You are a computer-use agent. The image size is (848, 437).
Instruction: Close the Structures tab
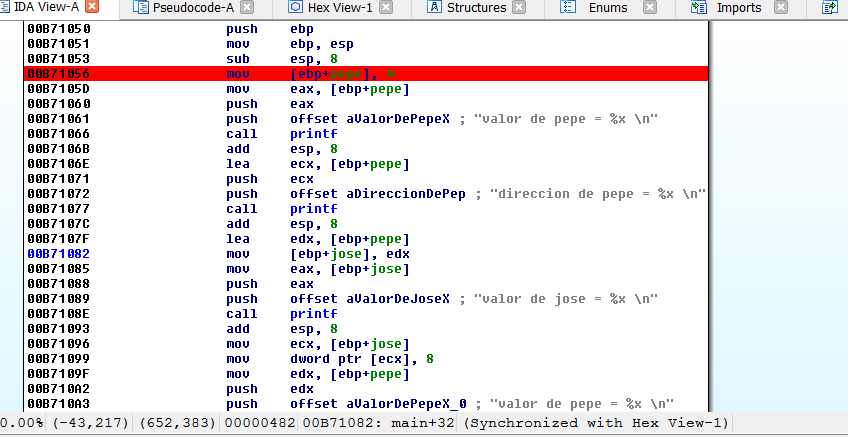518,8
